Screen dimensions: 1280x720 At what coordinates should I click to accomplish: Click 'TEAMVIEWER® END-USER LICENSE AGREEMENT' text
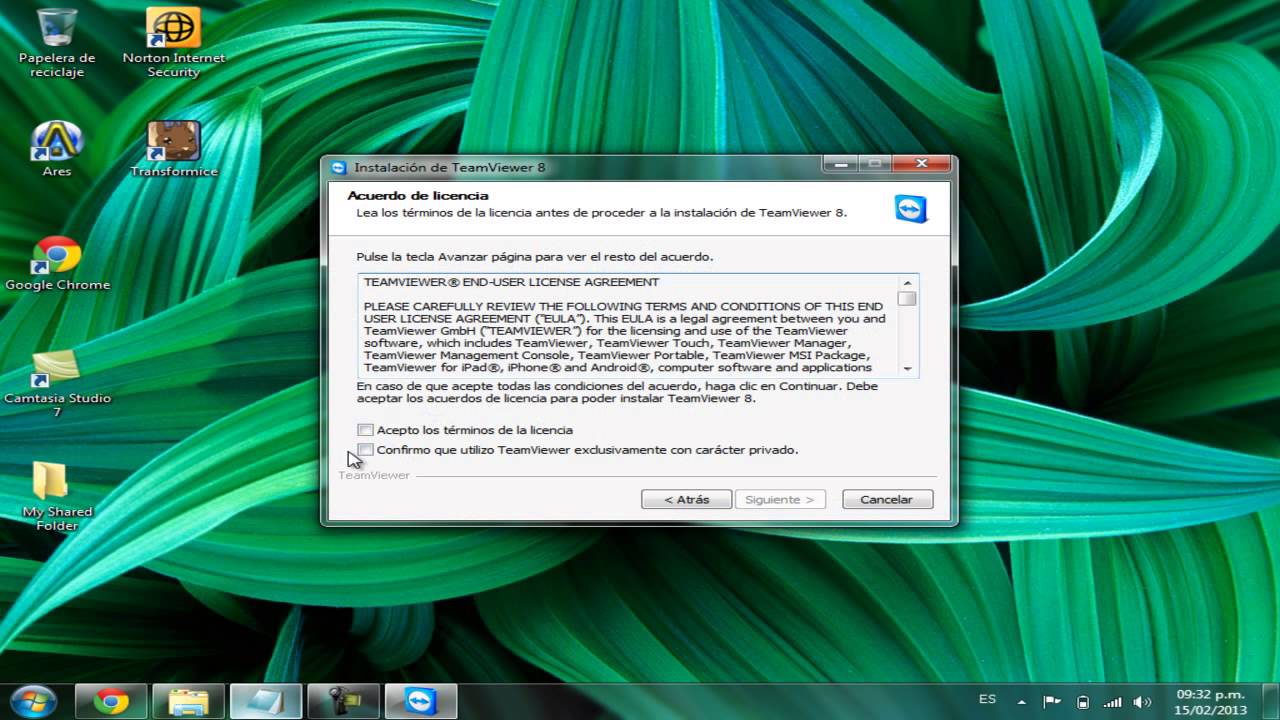[x=512, y=282]
